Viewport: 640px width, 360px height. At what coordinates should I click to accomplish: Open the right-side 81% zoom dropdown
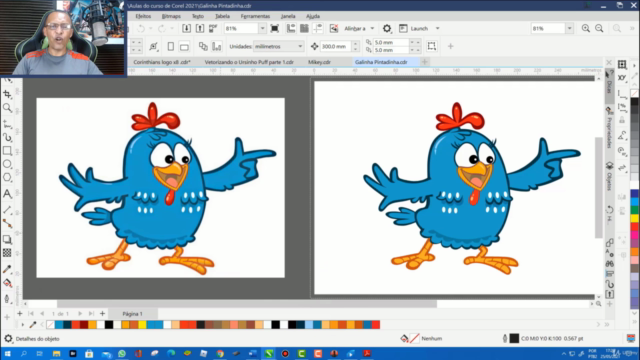point(569,28)
